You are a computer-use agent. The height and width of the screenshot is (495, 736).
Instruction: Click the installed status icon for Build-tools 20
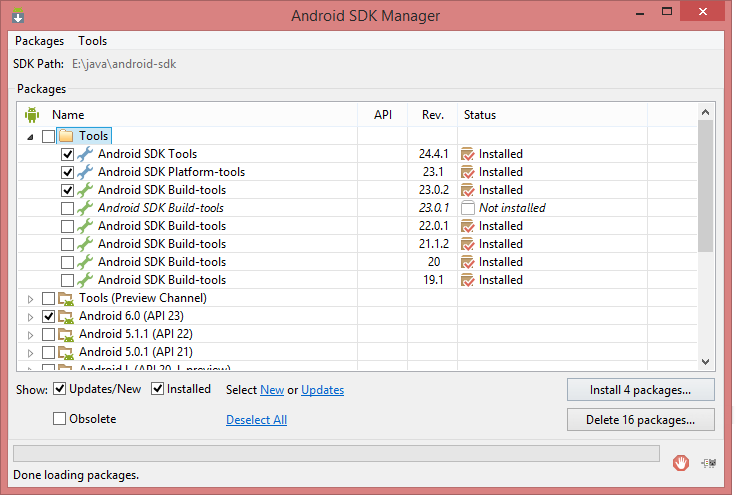pos(468,262)
